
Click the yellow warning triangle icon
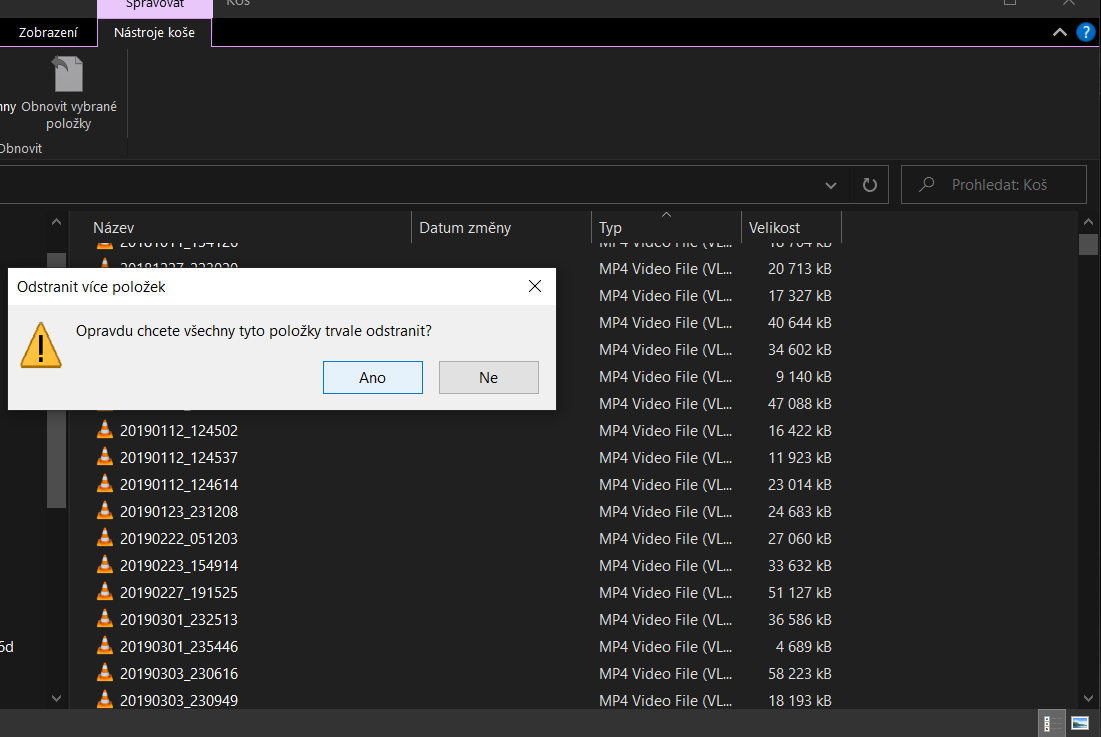41,345
